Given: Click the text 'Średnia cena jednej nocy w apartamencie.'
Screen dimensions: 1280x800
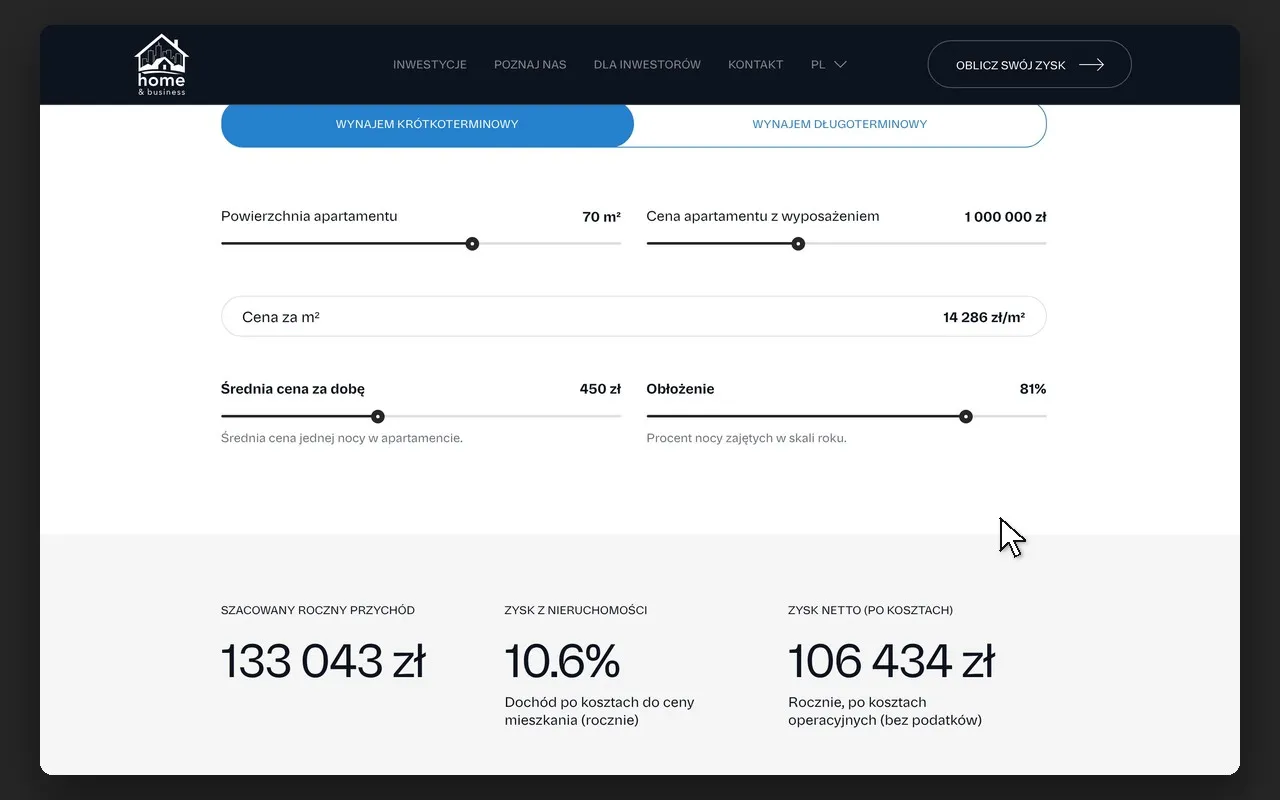Looking at the screenshot, I should pos(342,438).
